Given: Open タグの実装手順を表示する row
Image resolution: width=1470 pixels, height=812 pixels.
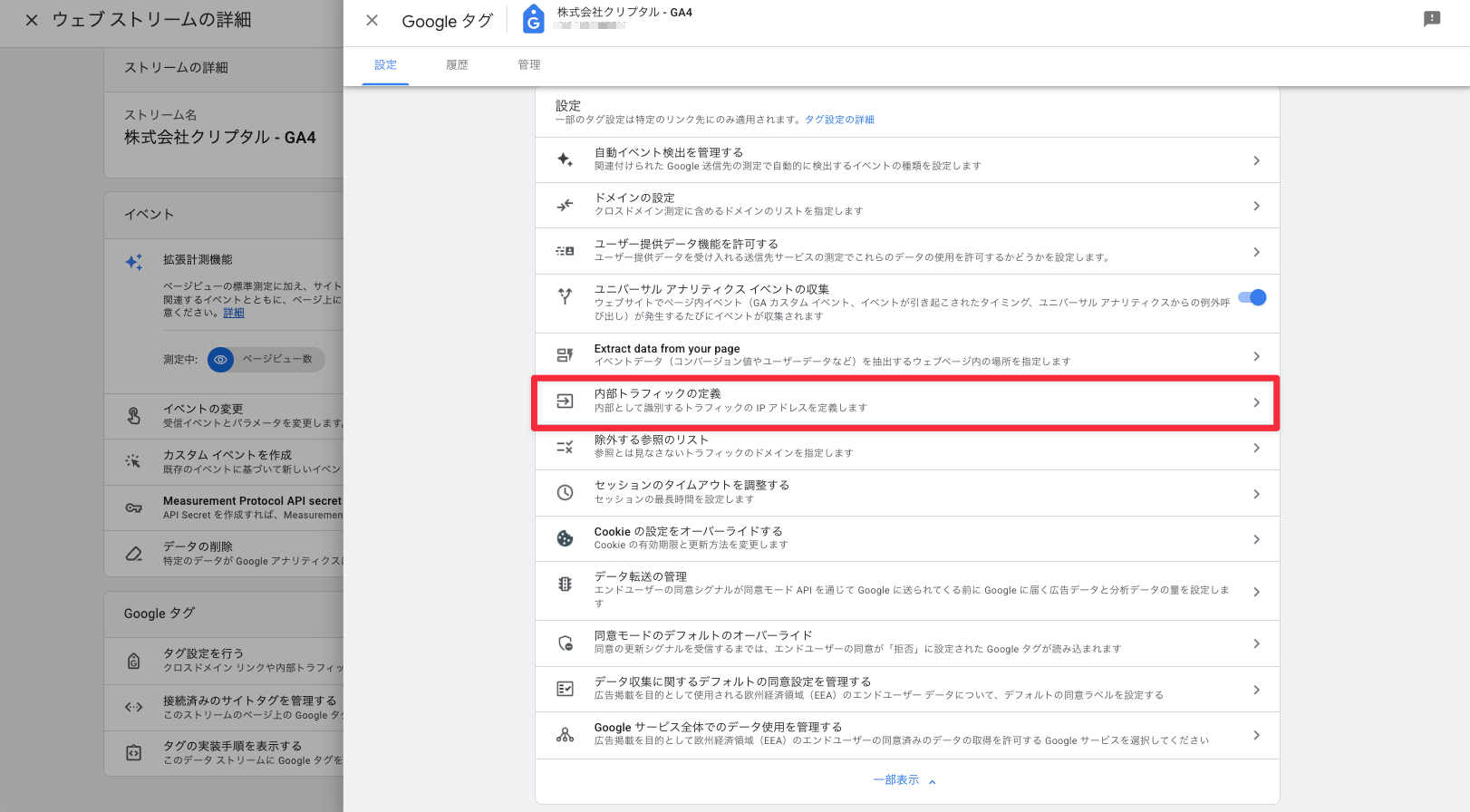Looking at the screenshot, I should [224, 752].
